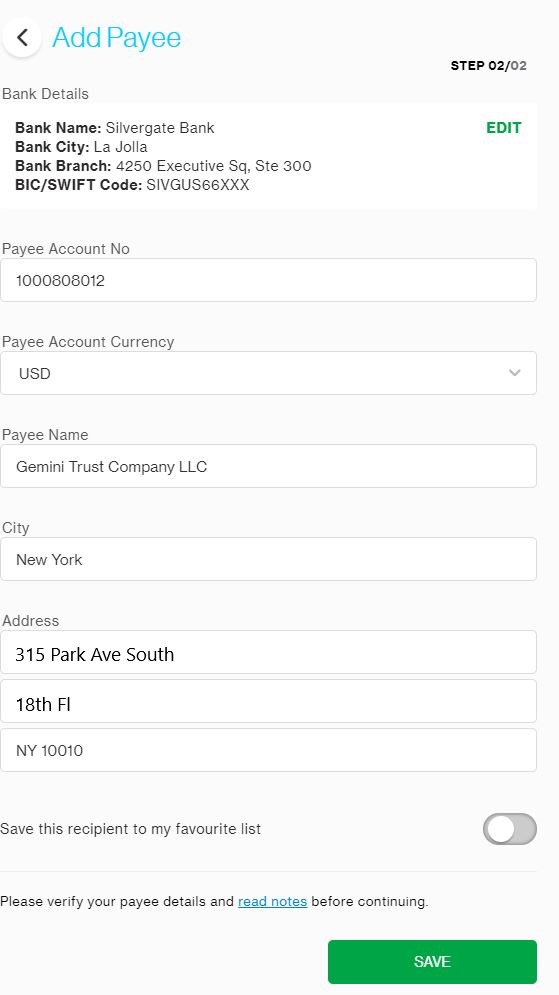Click the STEP 02/02 indicator
559x995 pixels.
pos(489,66)
